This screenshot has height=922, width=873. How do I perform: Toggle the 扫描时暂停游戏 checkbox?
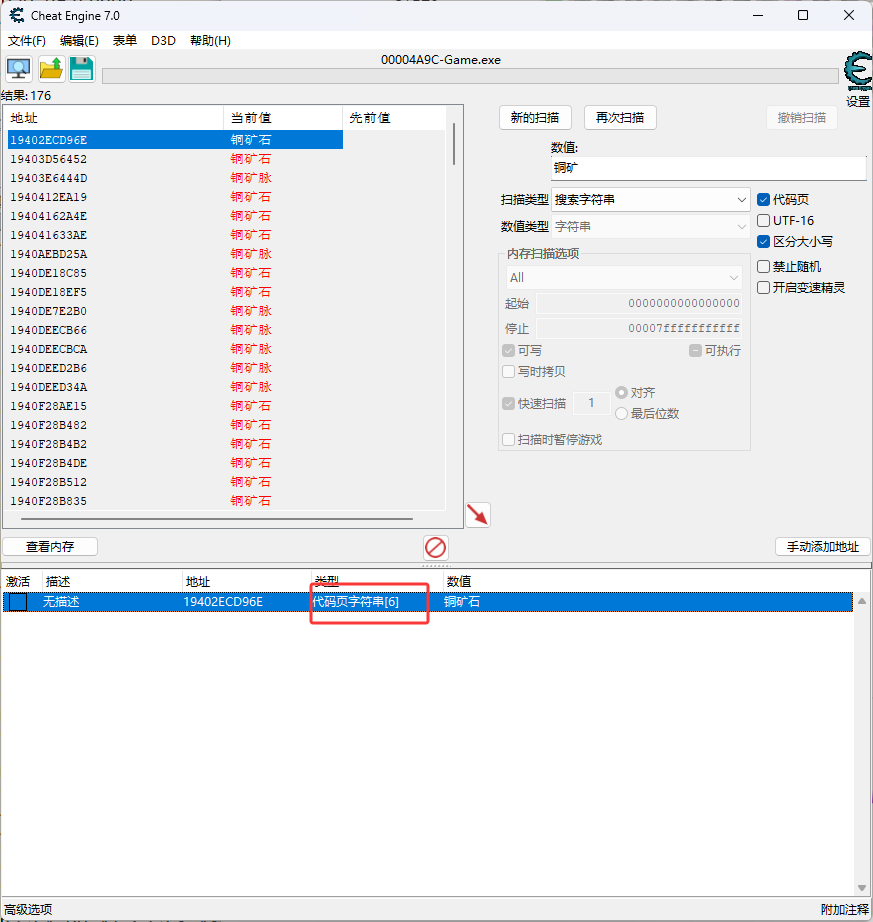[x=509, y=440]
